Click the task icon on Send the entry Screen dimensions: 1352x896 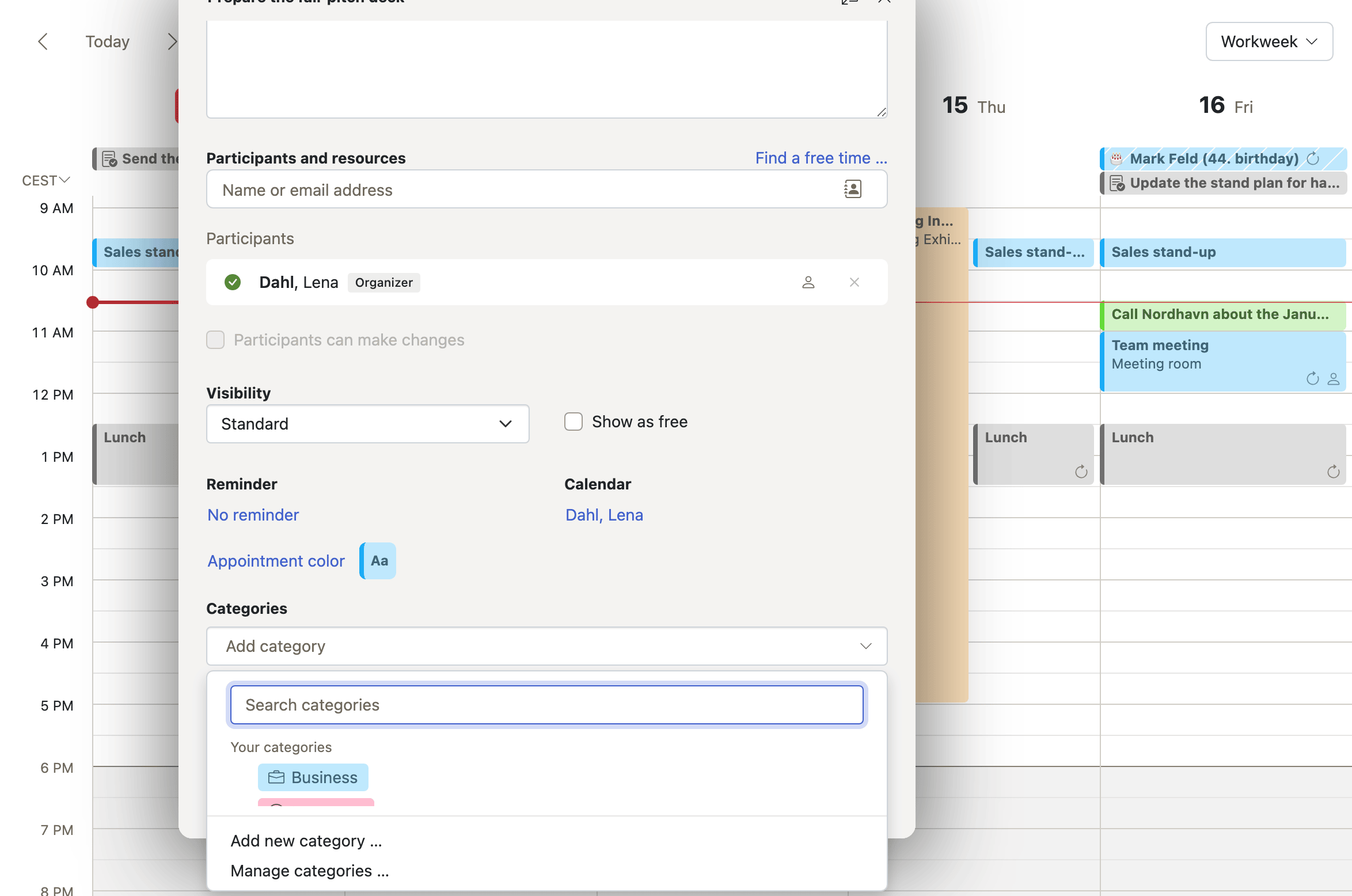109,159
